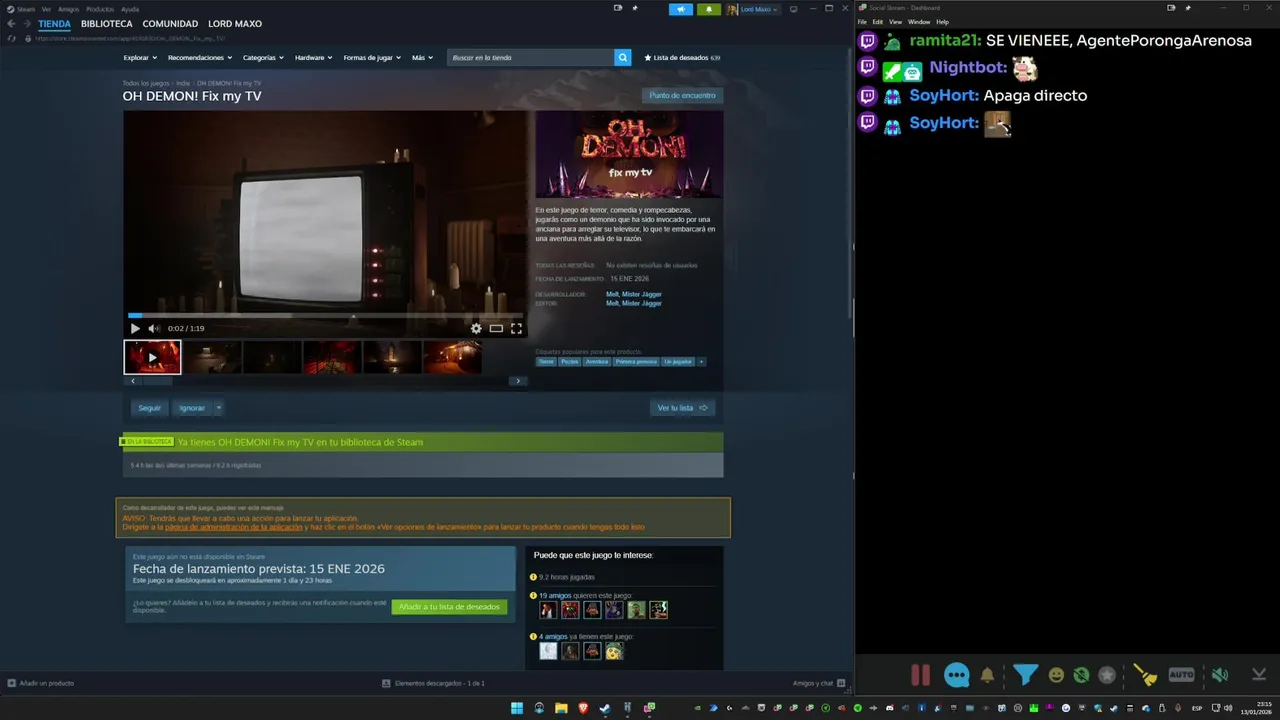Open Steam notifications green bell

709,9
